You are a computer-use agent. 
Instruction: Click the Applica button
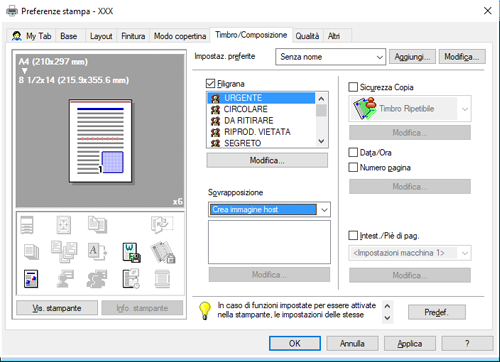410,343
